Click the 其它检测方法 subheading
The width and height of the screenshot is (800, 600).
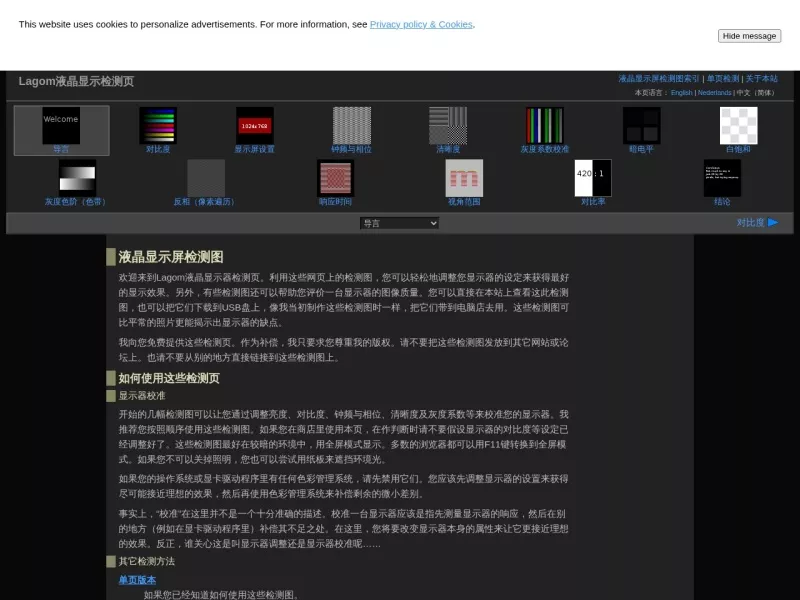point(146,562)
